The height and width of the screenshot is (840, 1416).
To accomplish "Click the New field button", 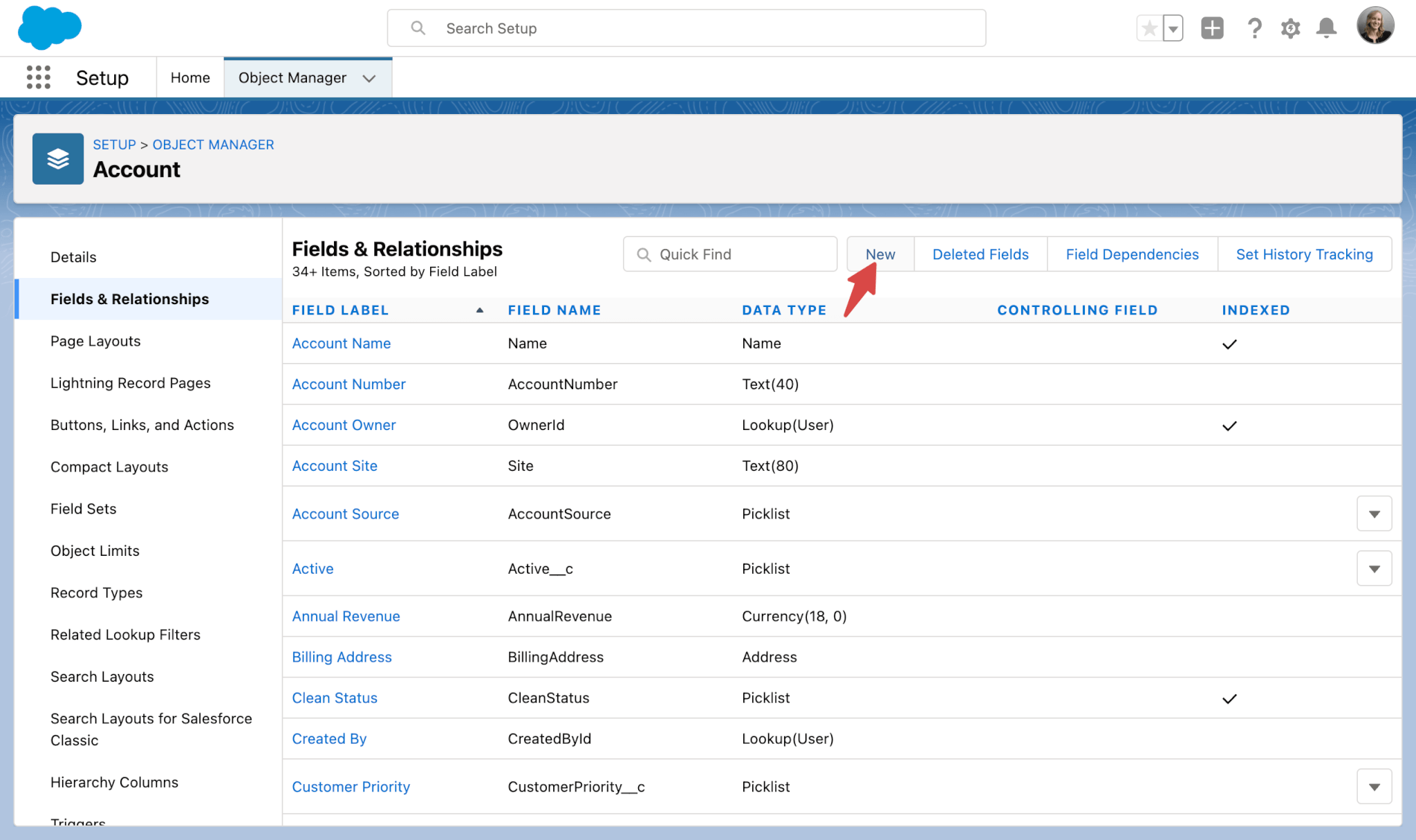I will 879,254.
